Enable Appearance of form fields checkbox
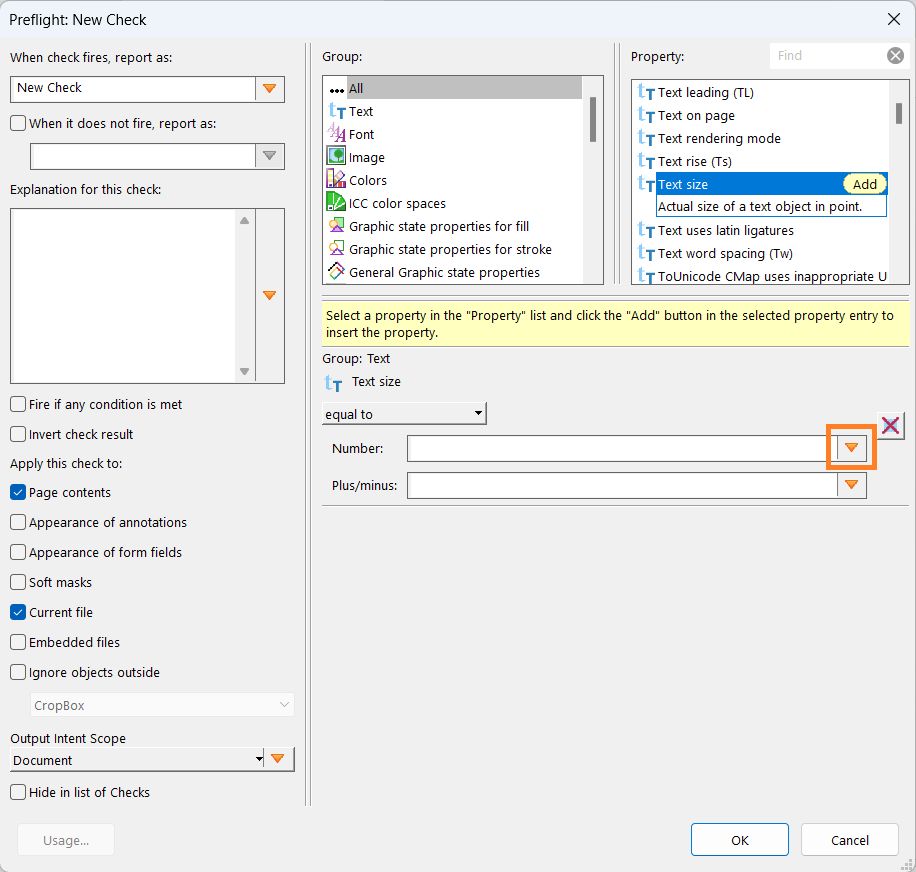This screenshot has height=872, width=916. [18, 552]
